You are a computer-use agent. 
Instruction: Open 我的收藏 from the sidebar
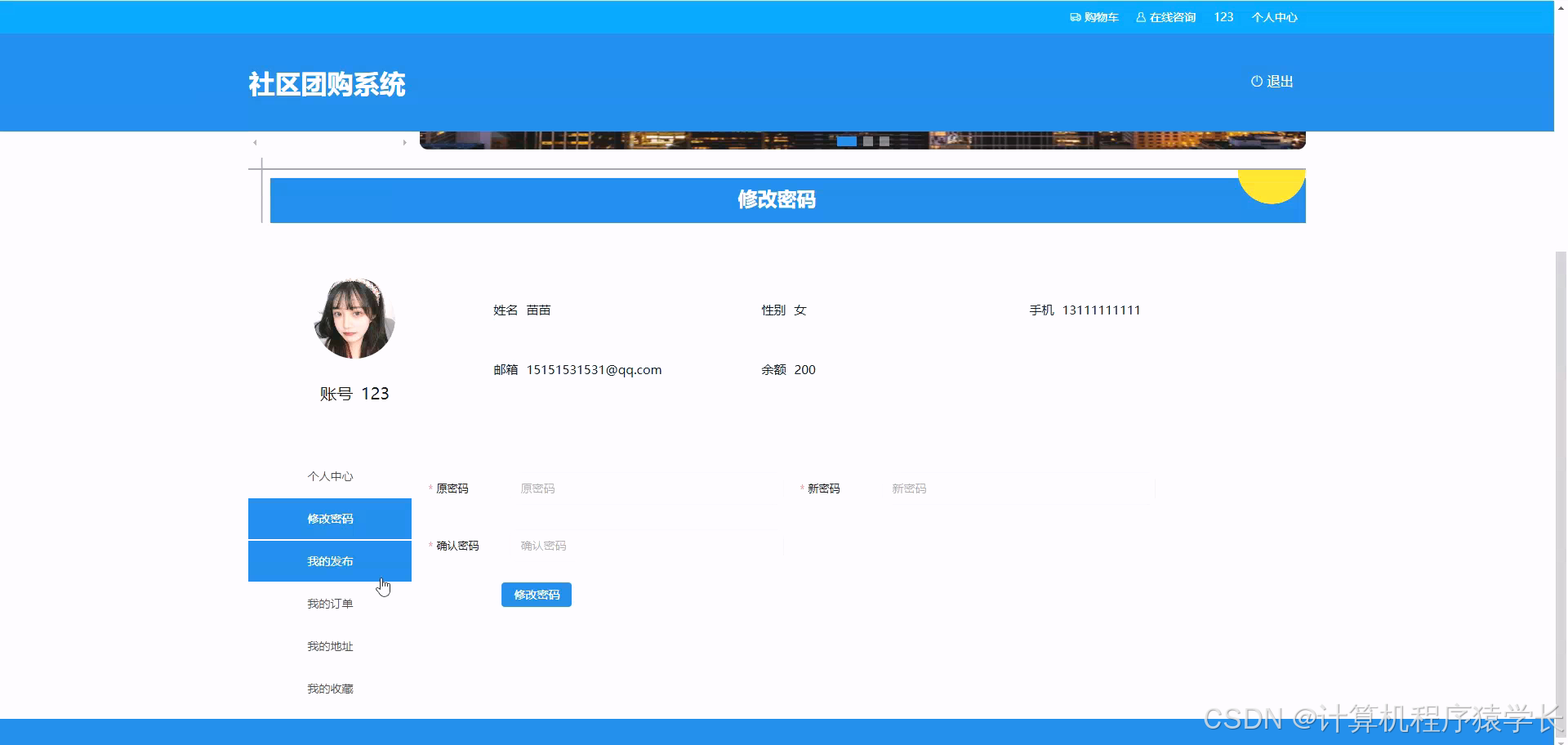[x=329, y=688]
